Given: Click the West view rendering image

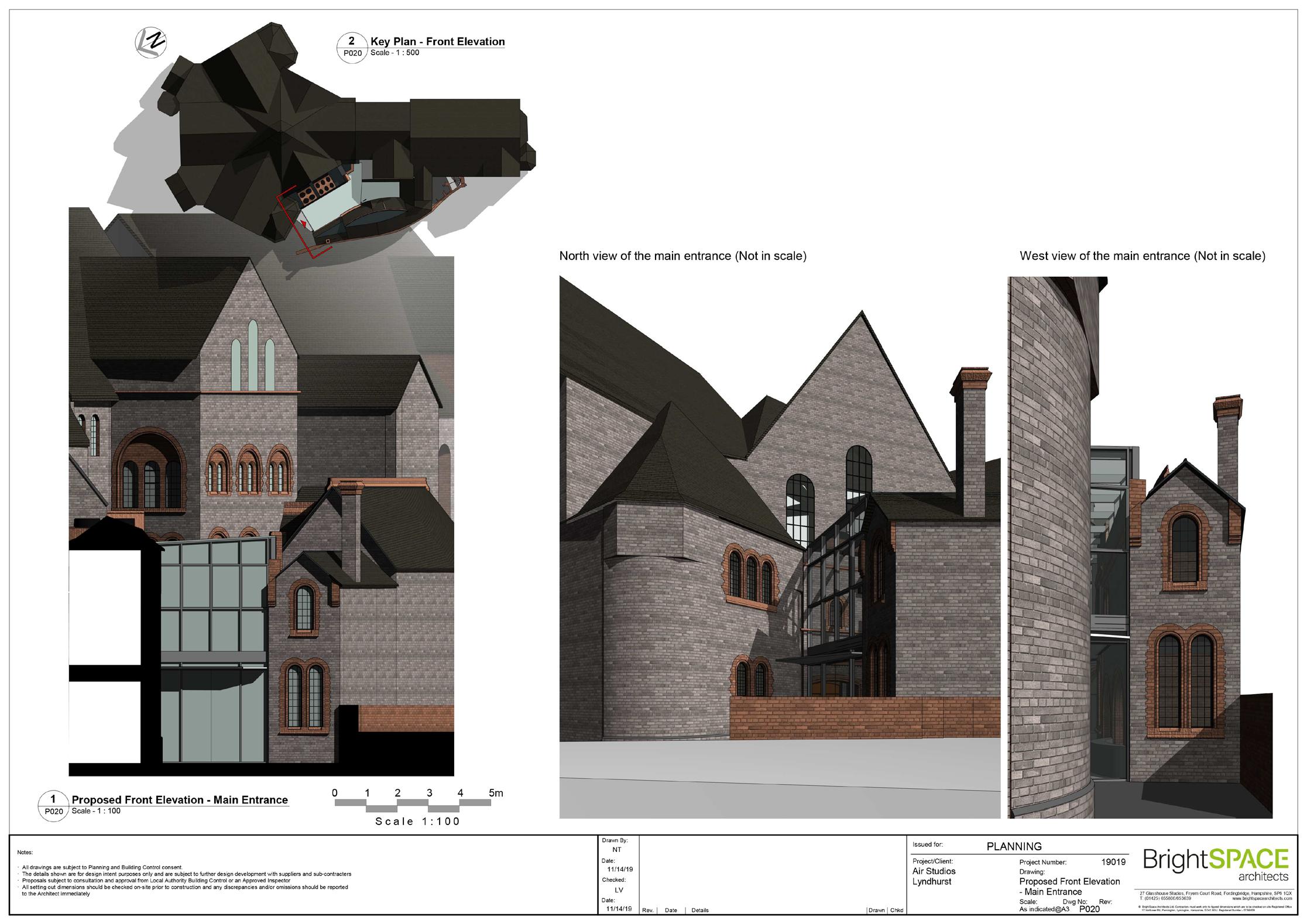Looking at the screenshot, I should pos(1139,547).
